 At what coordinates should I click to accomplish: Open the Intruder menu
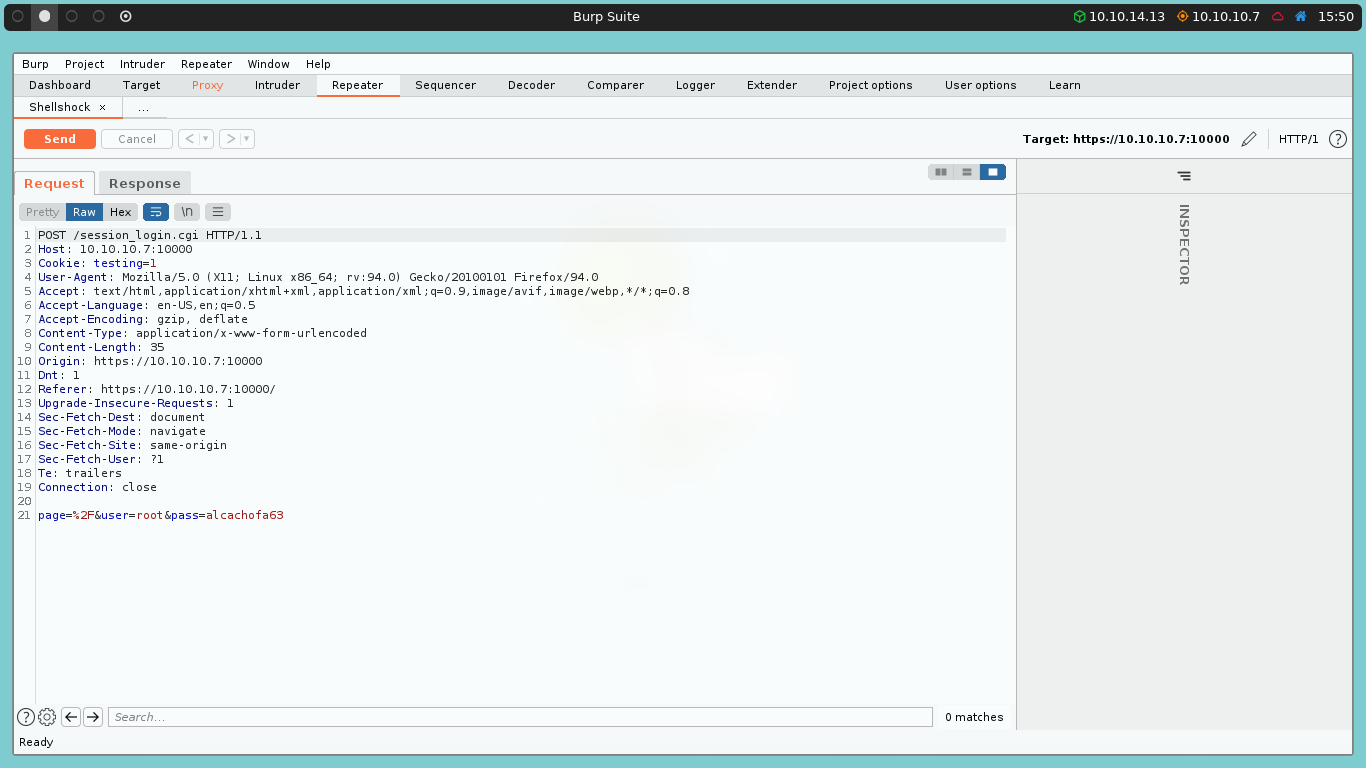click(x=142, y=64)
